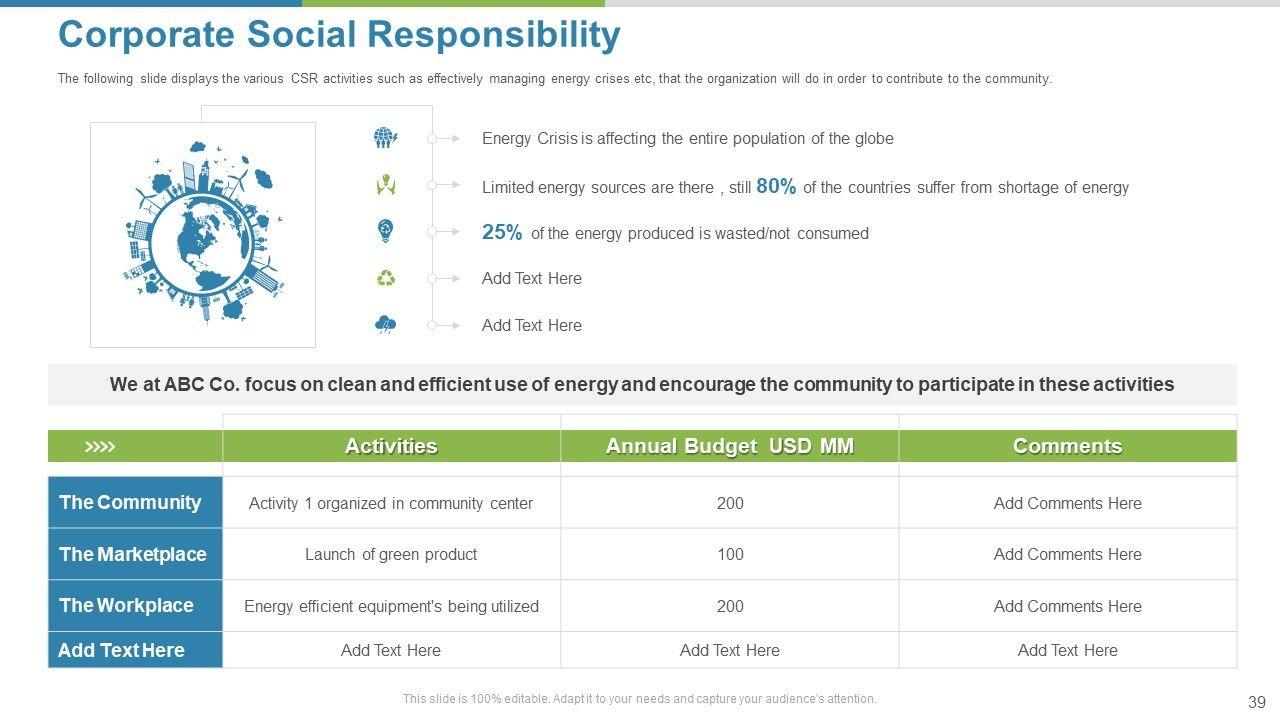1280x720 pixels.
Task: Click the arrow bullet beside 25% statistic
Action: tap(444, 232)
